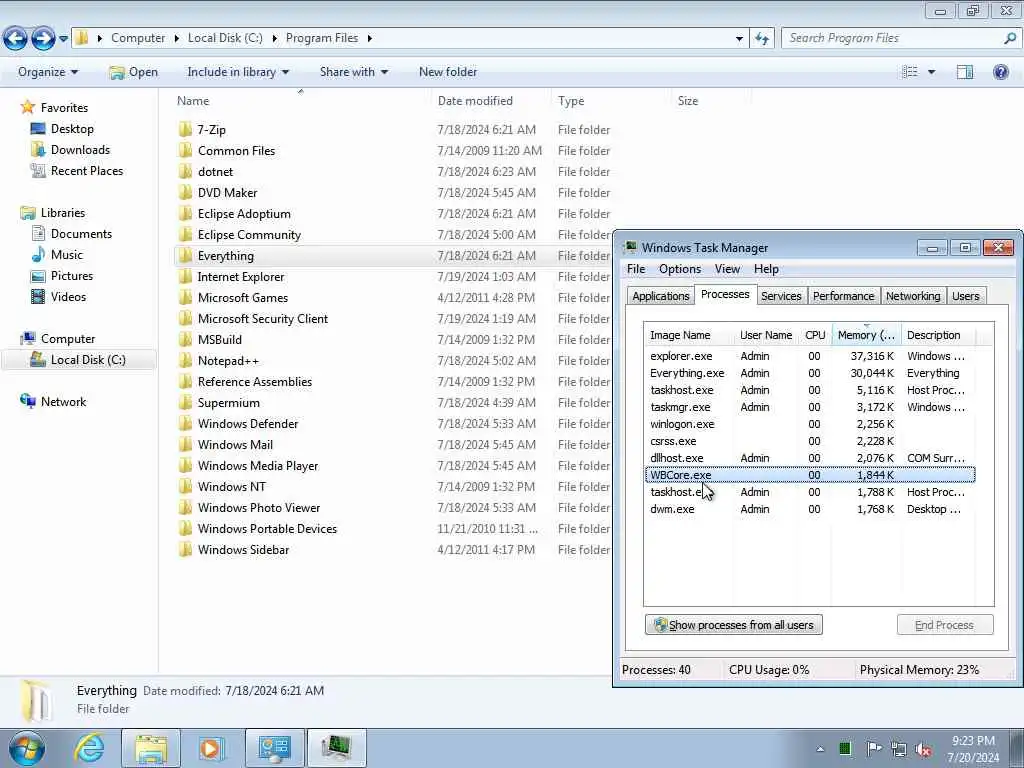Show hidden tray icons arrow
Viewport: 1024px width, 768px height.
click(820, 749)
